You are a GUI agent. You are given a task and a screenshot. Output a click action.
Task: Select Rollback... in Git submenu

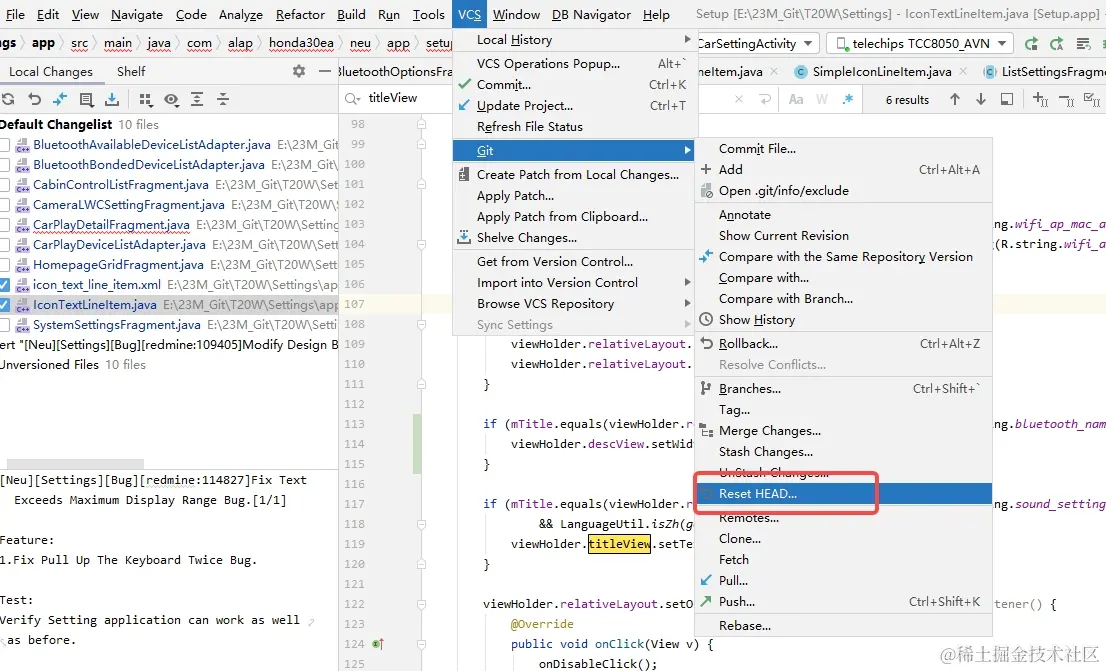click(x=844, y=344)
